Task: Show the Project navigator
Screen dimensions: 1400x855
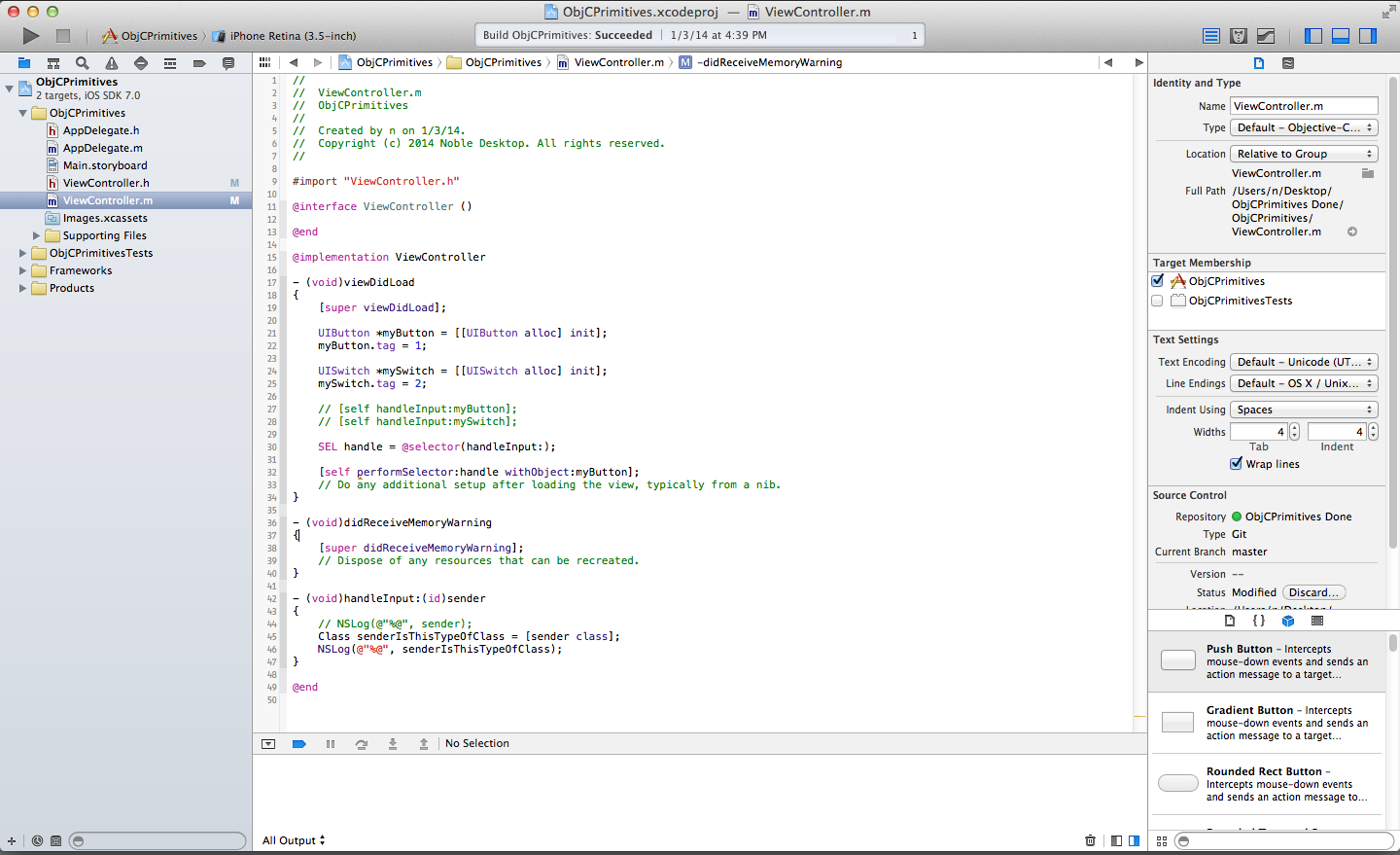Action: 24,63
